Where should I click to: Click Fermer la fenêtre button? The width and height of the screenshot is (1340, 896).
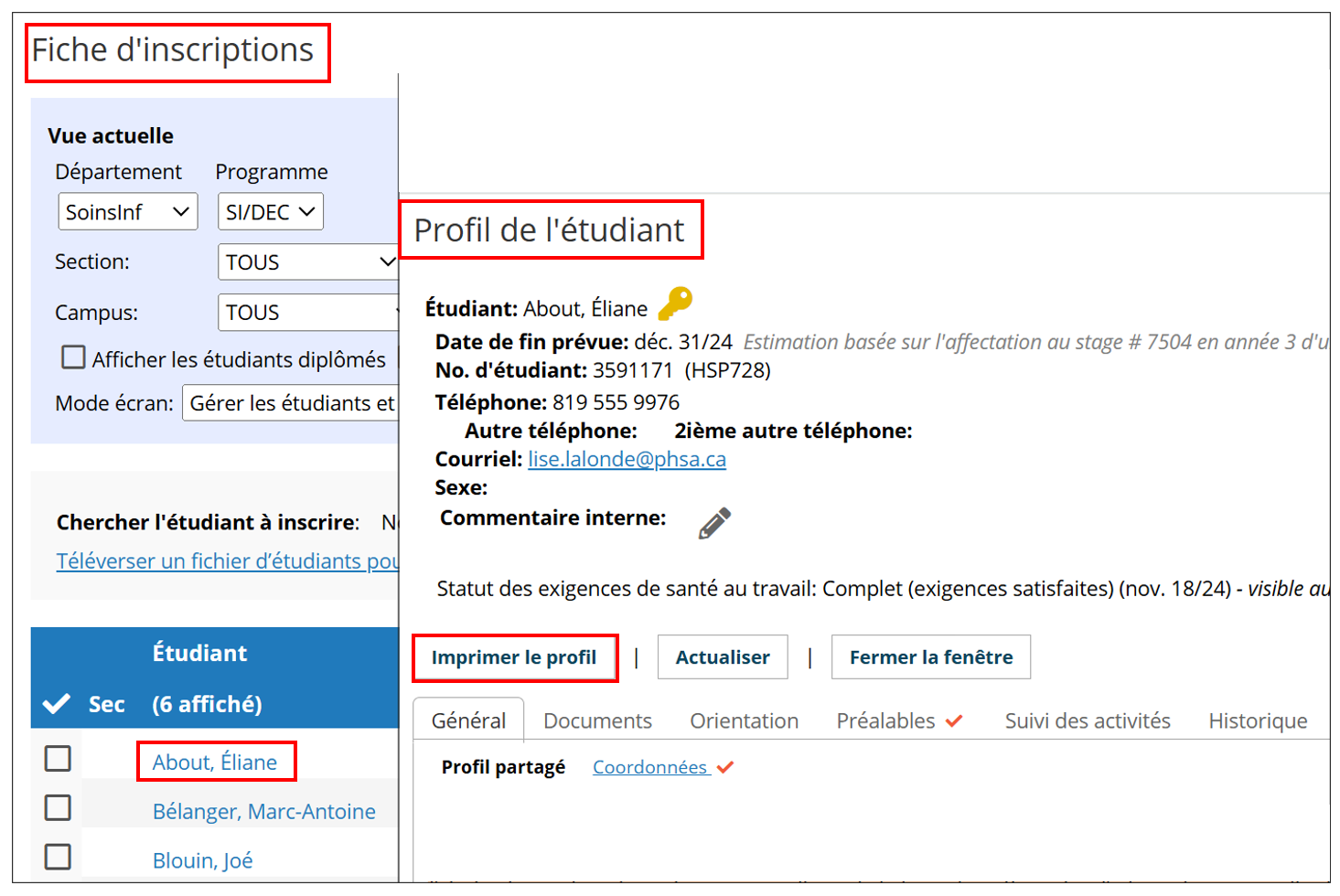[931, 657]
